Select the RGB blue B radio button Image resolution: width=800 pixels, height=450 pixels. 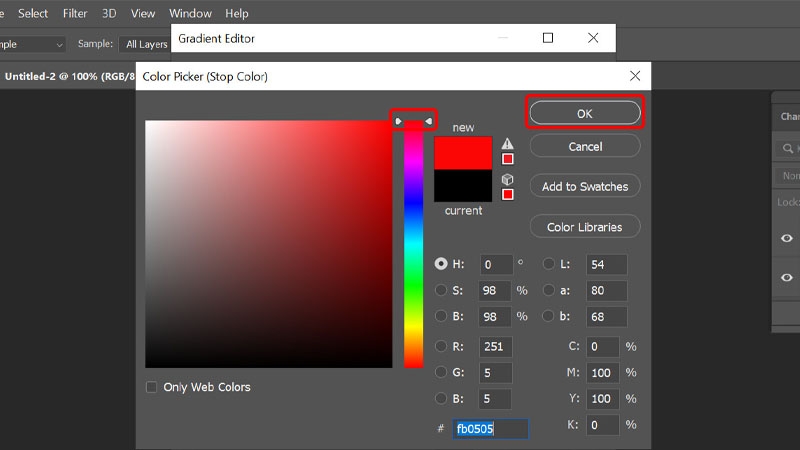(441, 398)
